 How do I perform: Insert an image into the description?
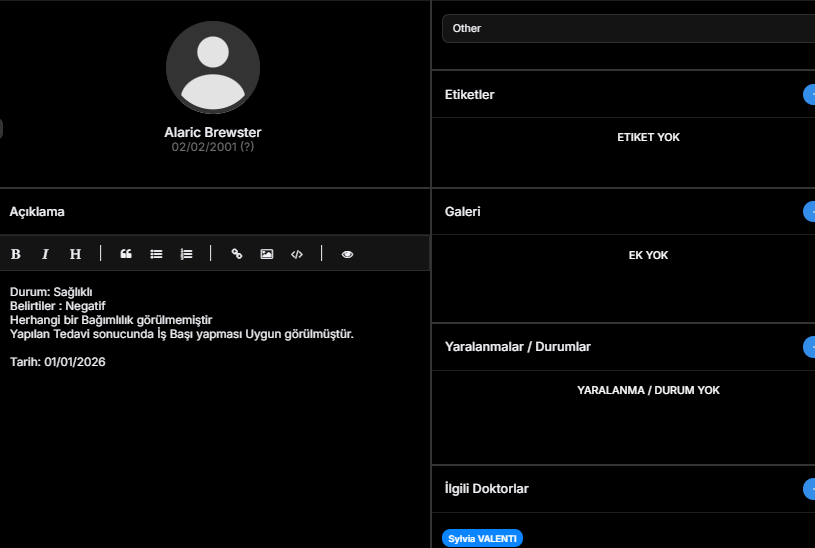267,254
